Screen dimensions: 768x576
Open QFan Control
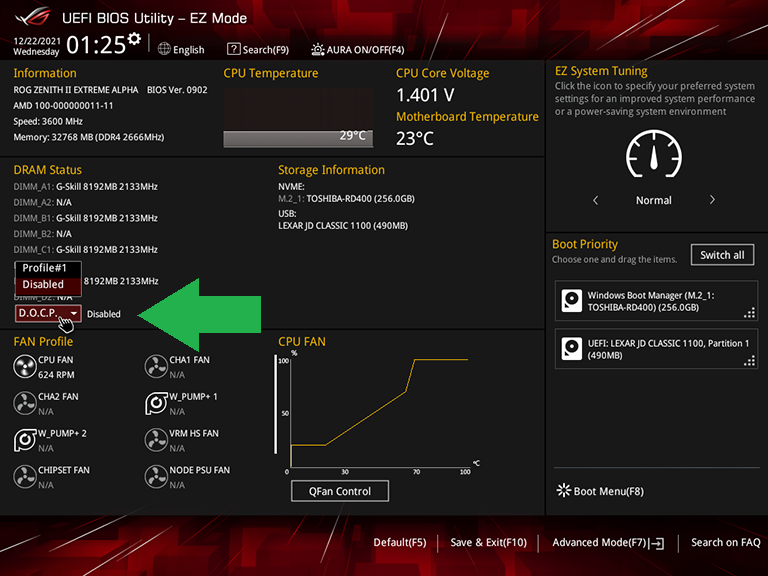pyautogui.click(x=340, y=491)
